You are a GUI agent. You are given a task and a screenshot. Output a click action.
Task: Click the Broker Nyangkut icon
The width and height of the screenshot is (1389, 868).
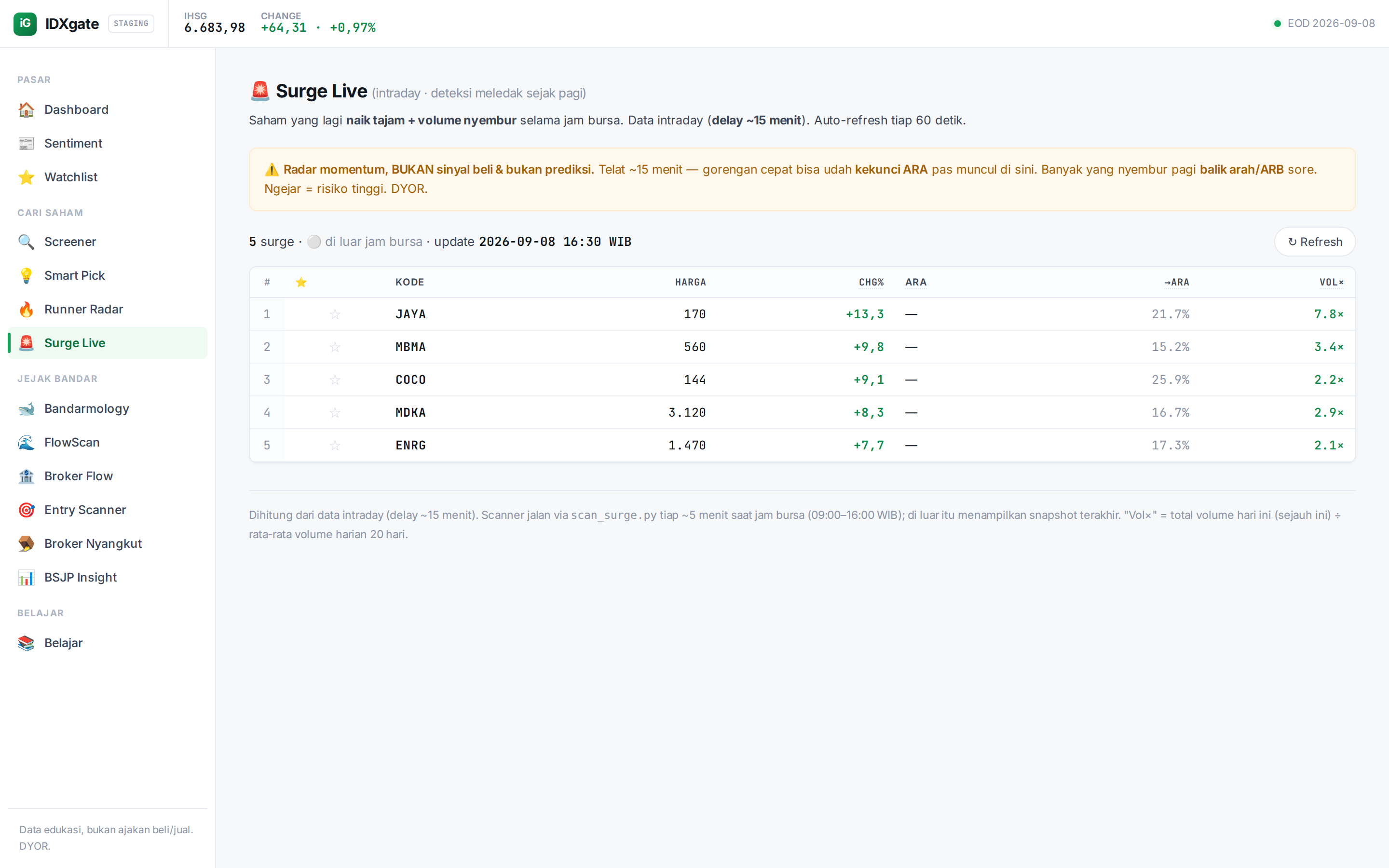(27, 543)
